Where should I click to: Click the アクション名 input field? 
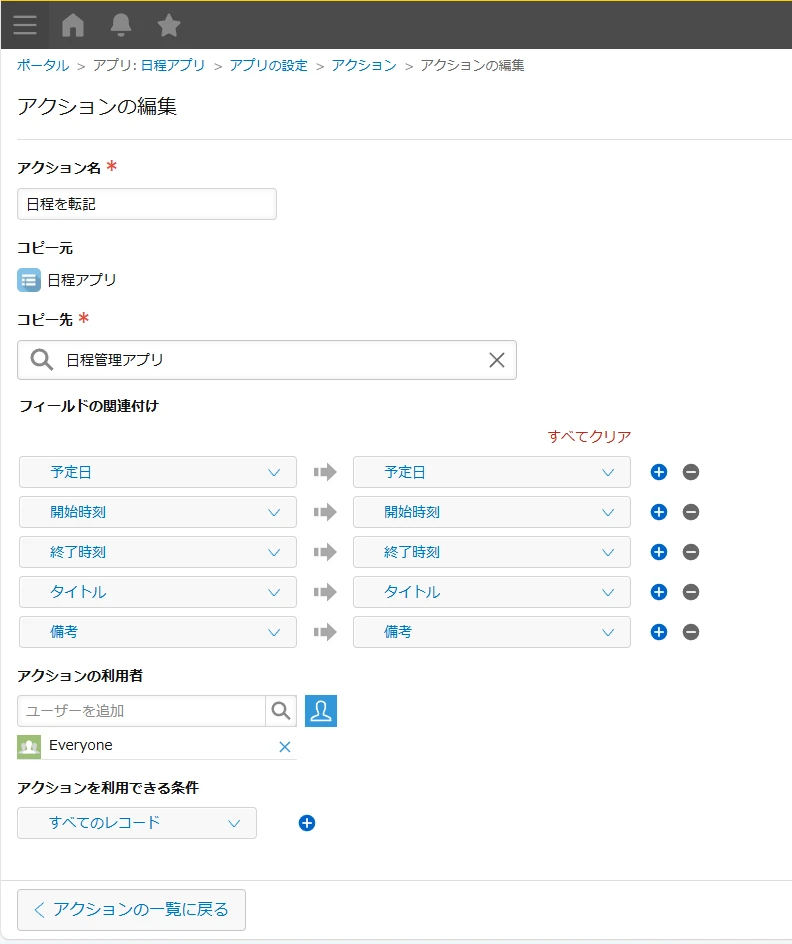tap(146, 203)
